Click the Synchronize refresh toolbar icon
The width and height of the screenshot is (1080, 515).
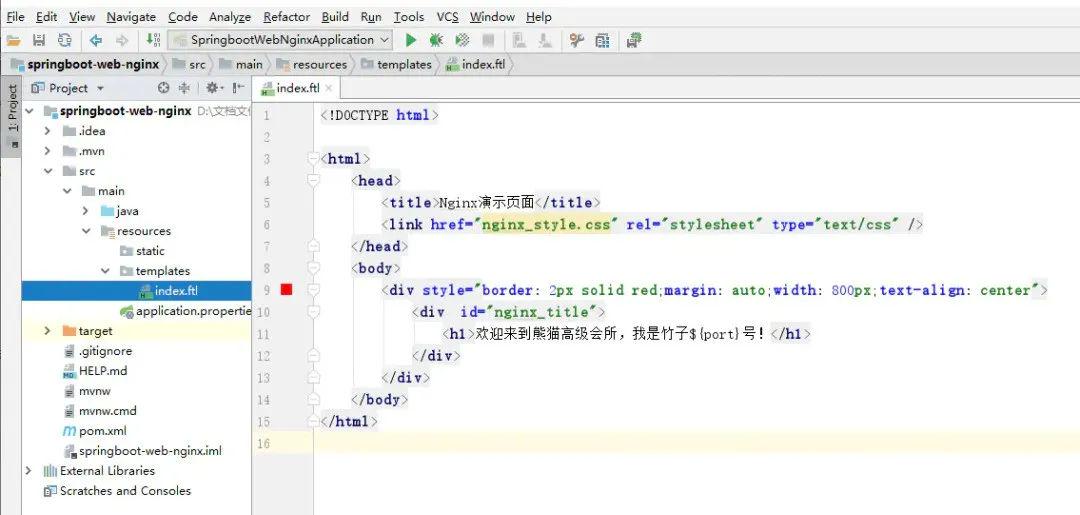[x=65, y=41]
